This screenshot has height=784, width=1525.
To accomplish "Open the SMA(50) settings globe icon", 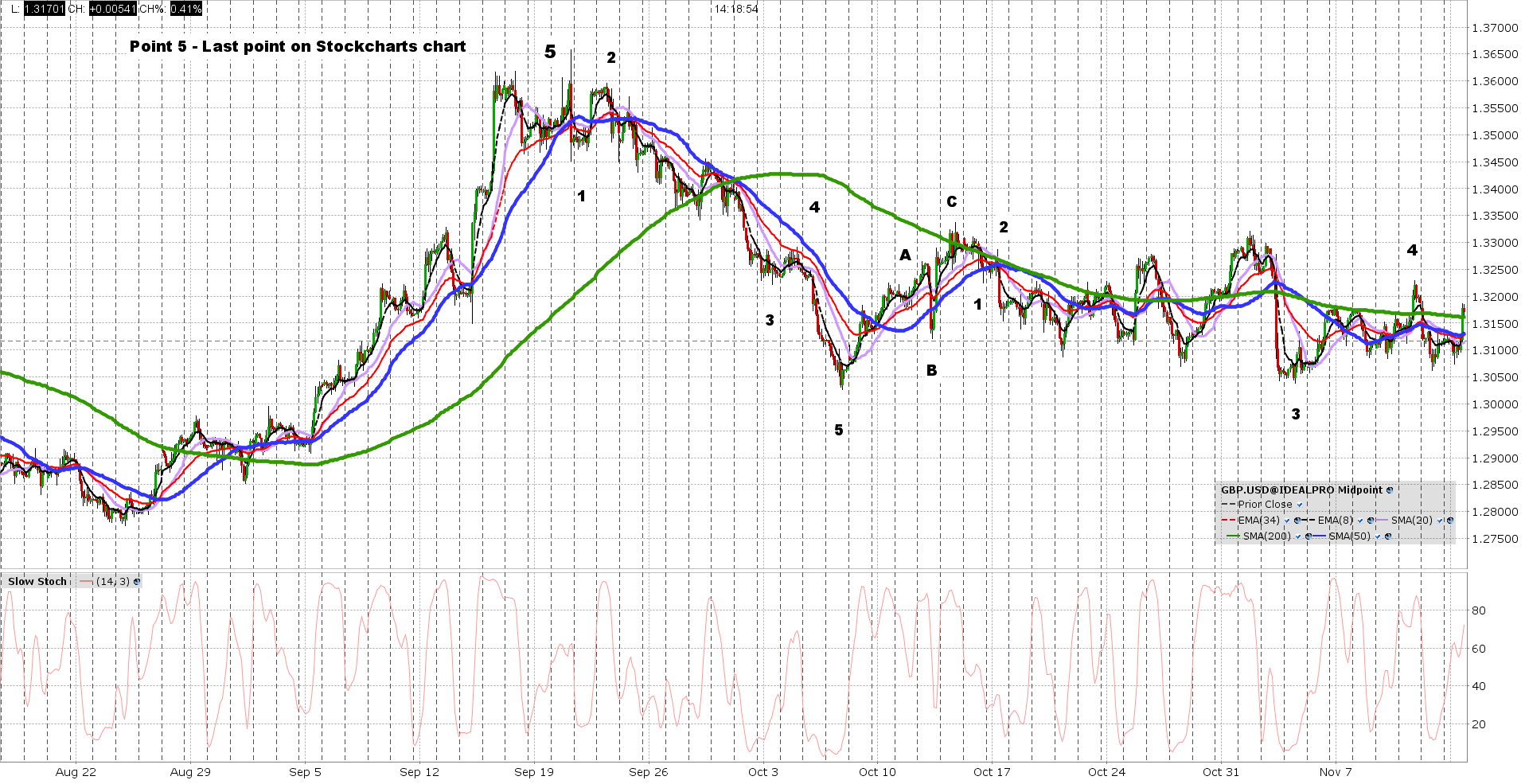I will (x=1388, y=536).
